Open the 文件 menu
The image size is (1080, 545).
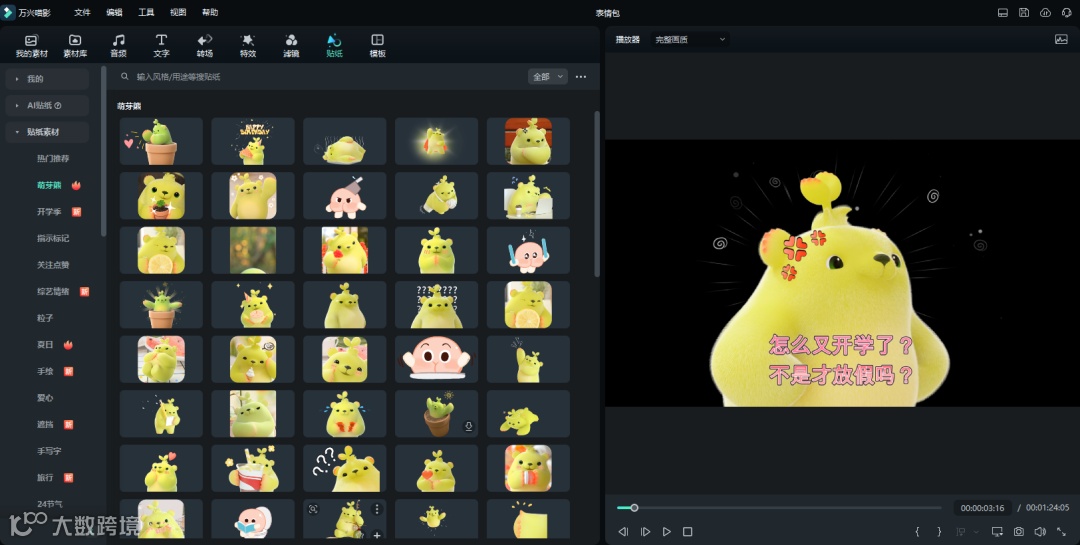(x=82, y=12)
